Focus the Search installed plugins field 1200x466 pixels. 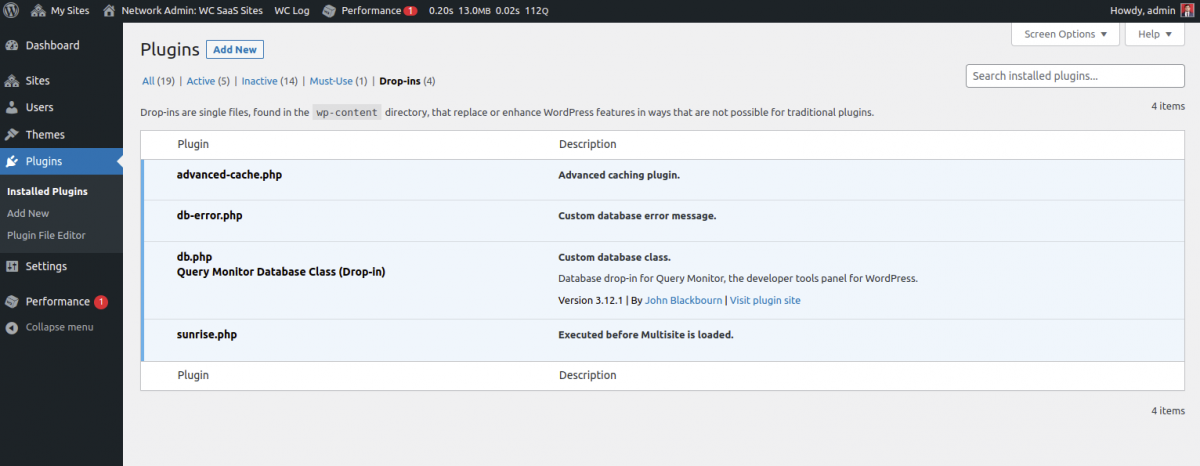[1074, 76]
